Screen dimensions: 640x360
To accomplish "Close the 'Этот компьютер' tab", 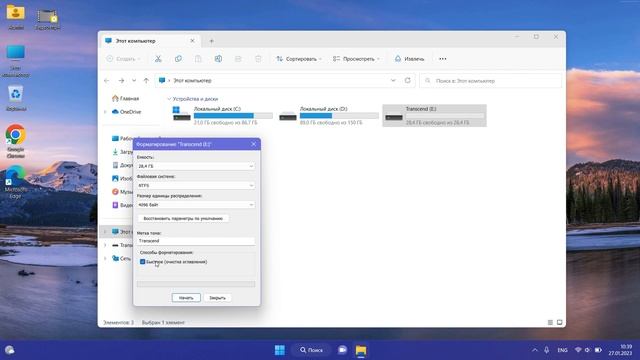I will tap(192, 41).
